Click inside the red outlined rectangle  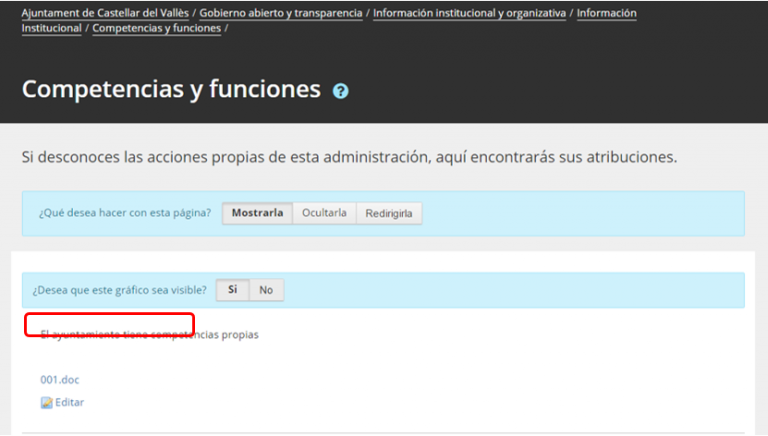(x=110, y=325)
